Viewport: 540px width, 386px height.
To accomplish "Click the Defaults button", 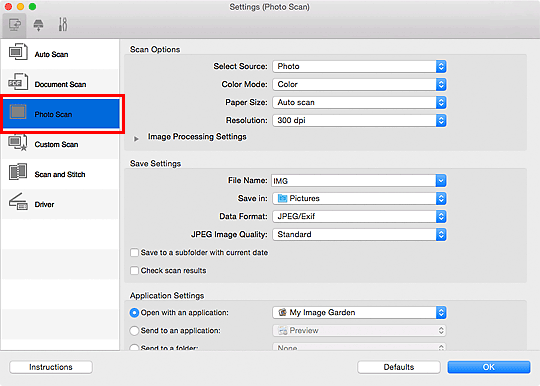I will 399,367.
